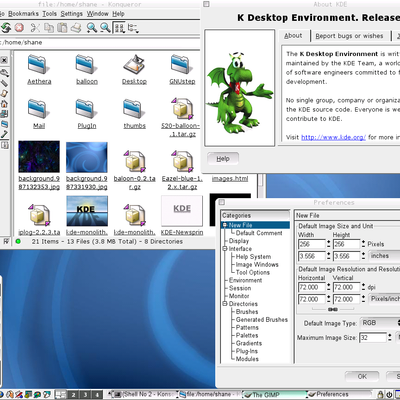Open the History scroll icon in sidebar
Image resolution: width=400 pixels, height=400 pixels.
(x=4, y=93)
